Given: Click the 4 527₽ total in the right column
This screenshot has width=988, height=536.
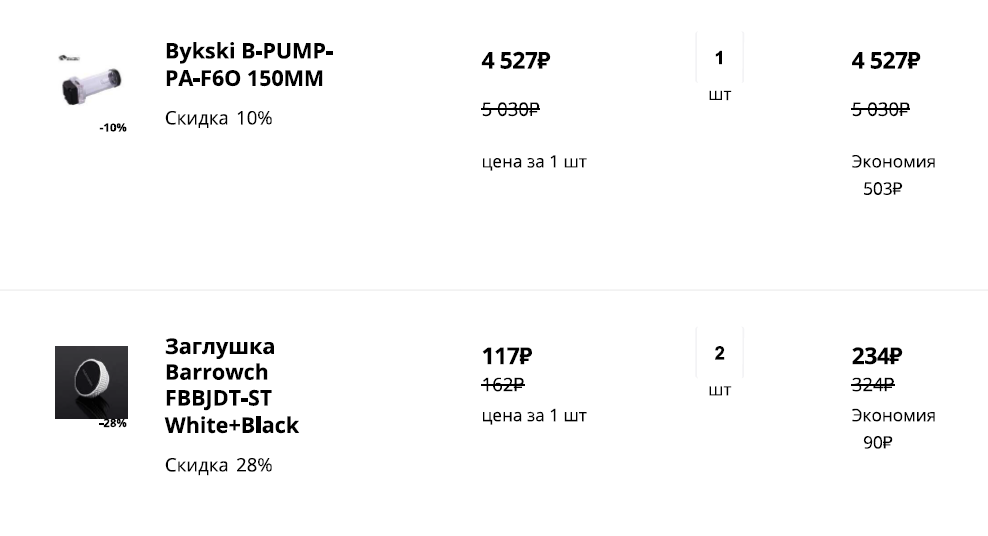Looking at the screenshot, I should tap(885, 61).
